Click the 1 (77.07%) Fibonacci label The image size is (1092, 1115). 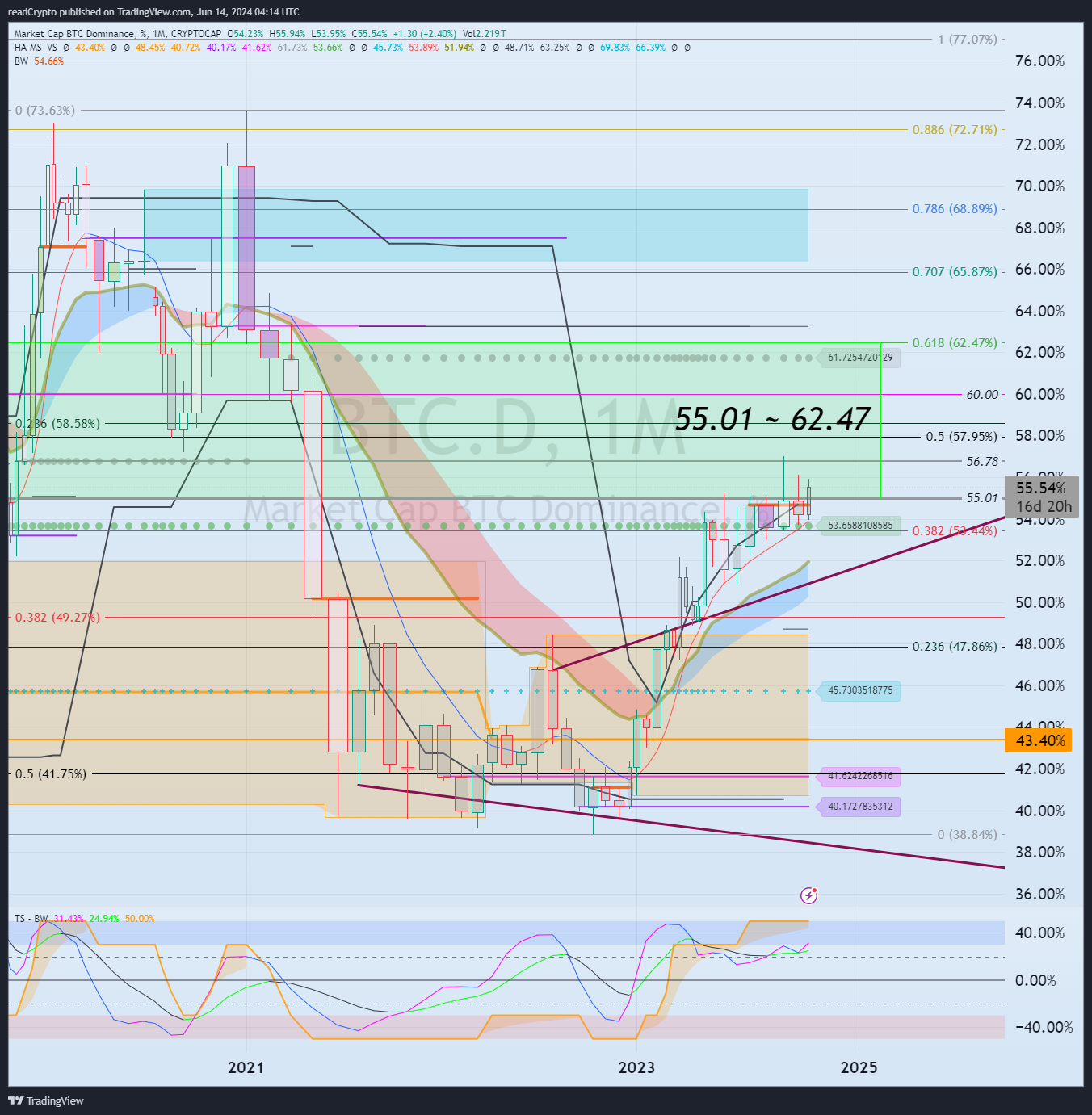pyautogui.click(x=968, y=40)
